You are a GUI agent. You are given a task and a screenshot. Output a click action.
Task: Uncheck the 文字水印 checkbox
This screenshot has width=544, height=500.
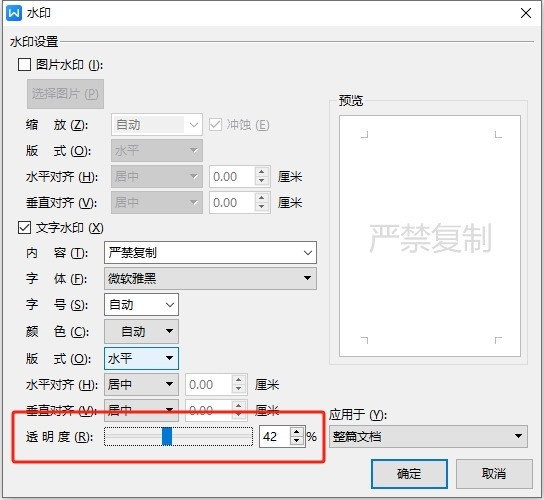coord(24,228)
